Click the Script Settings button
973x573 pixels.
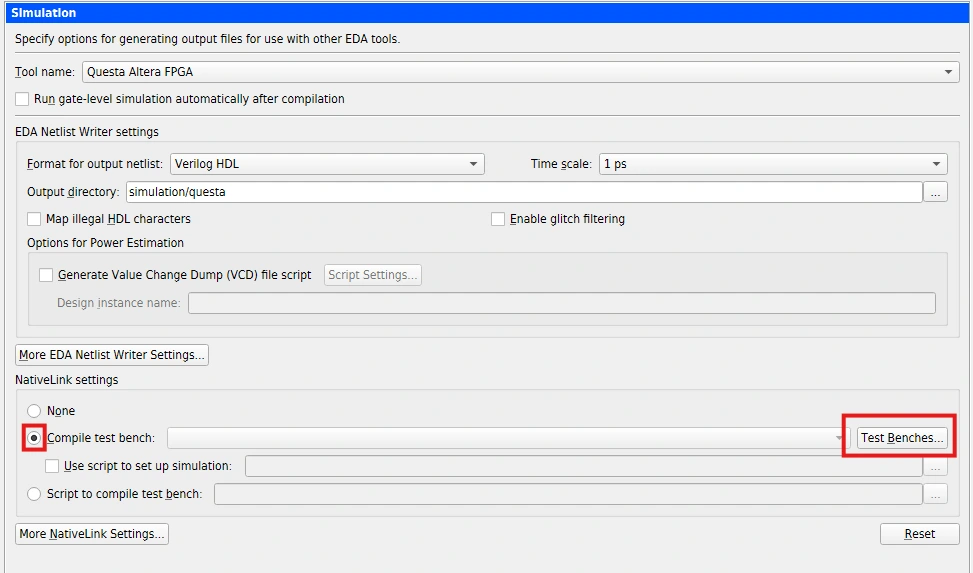[373, 275]
